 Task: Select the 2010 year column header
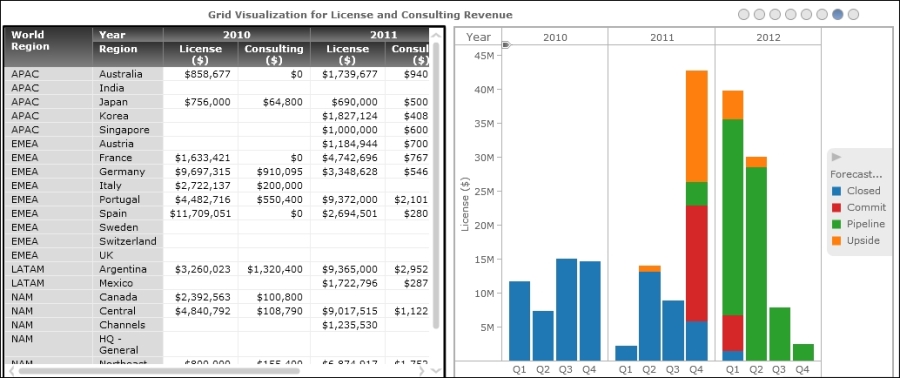click(237, 34)
